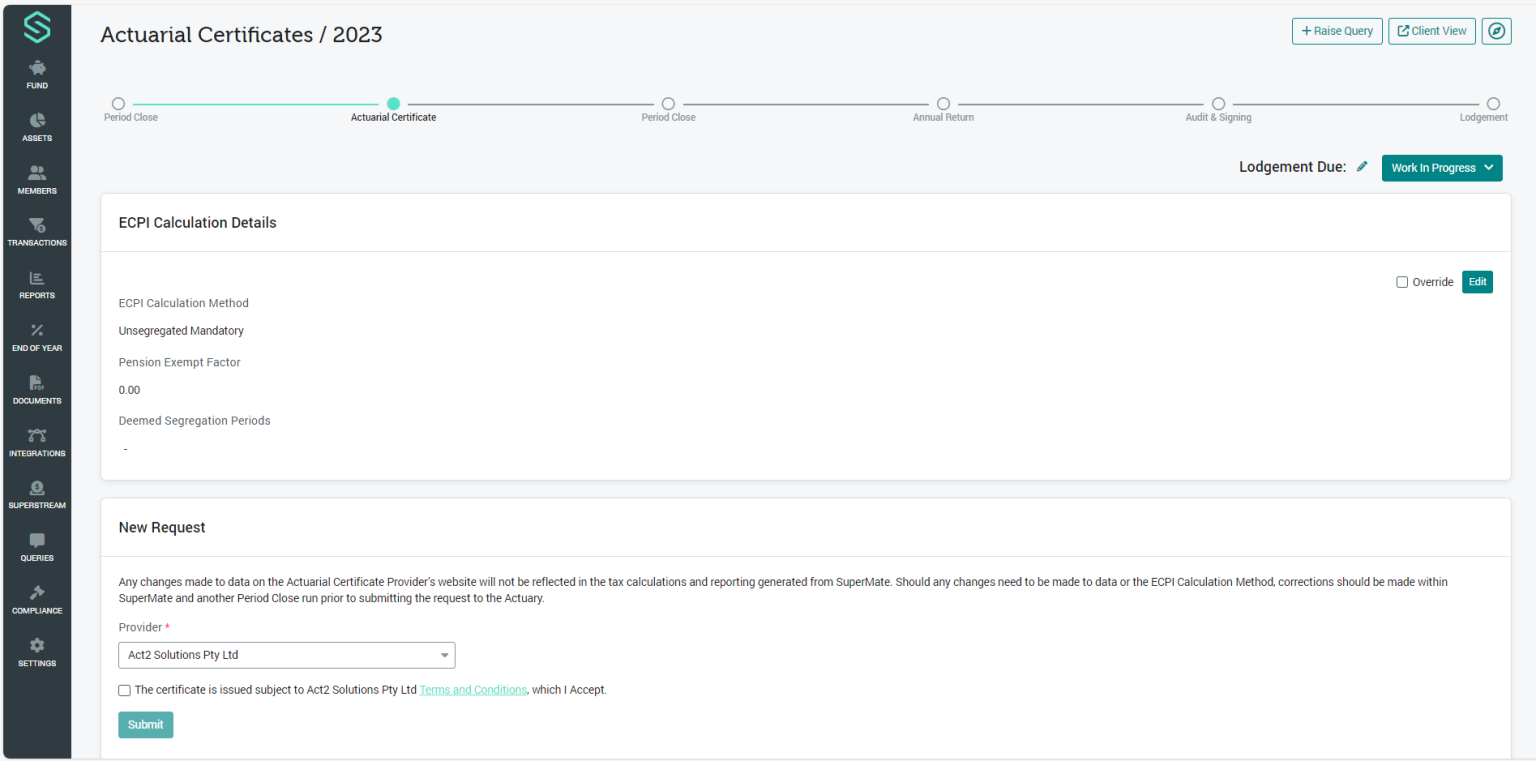The image size is (1536, 761).
Task: Open the Reports sidebar icon
Action: click(37, 279)
